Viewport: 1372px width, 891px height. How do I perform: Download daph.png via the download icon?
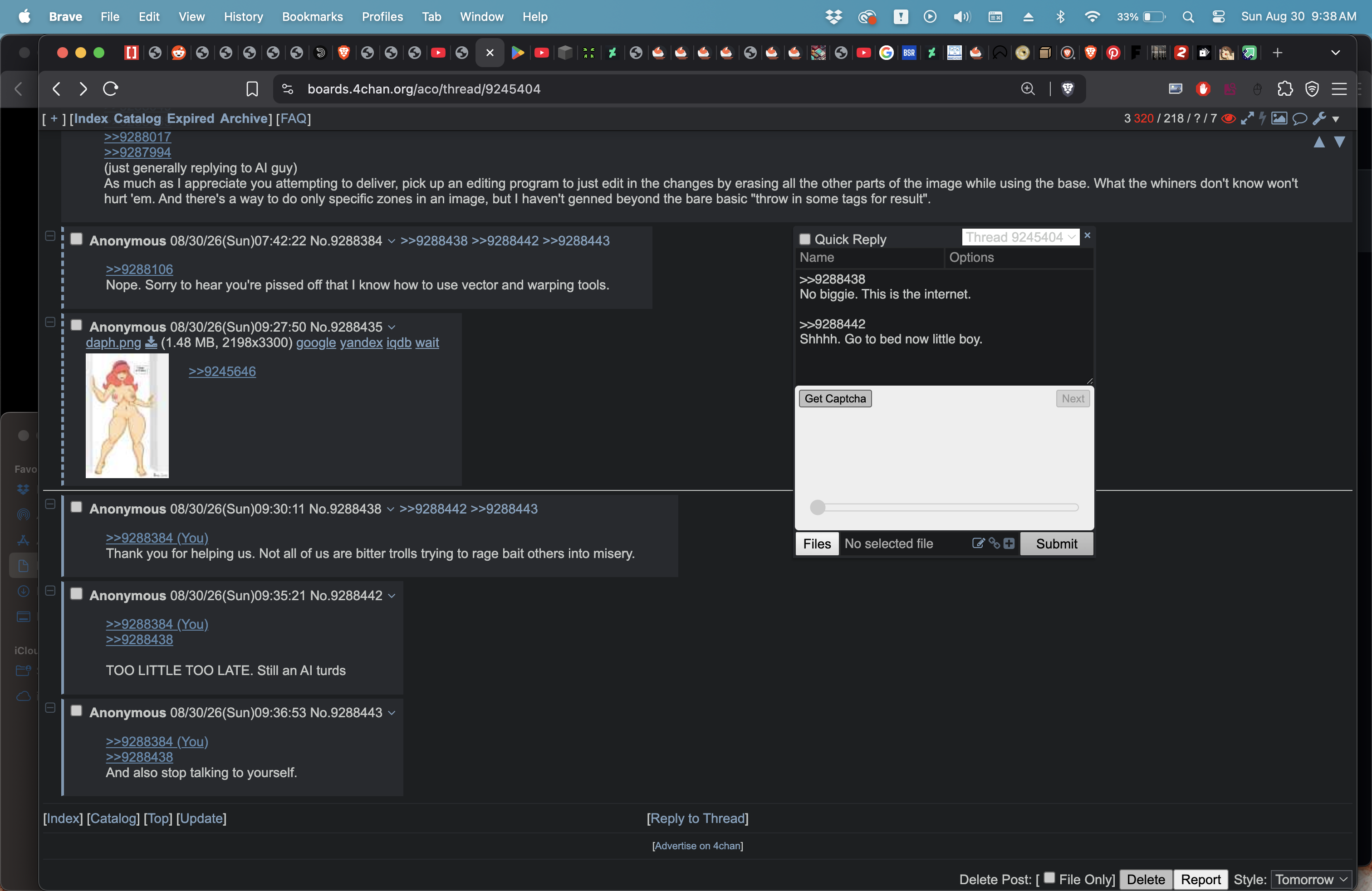click(x=151, y=343)
